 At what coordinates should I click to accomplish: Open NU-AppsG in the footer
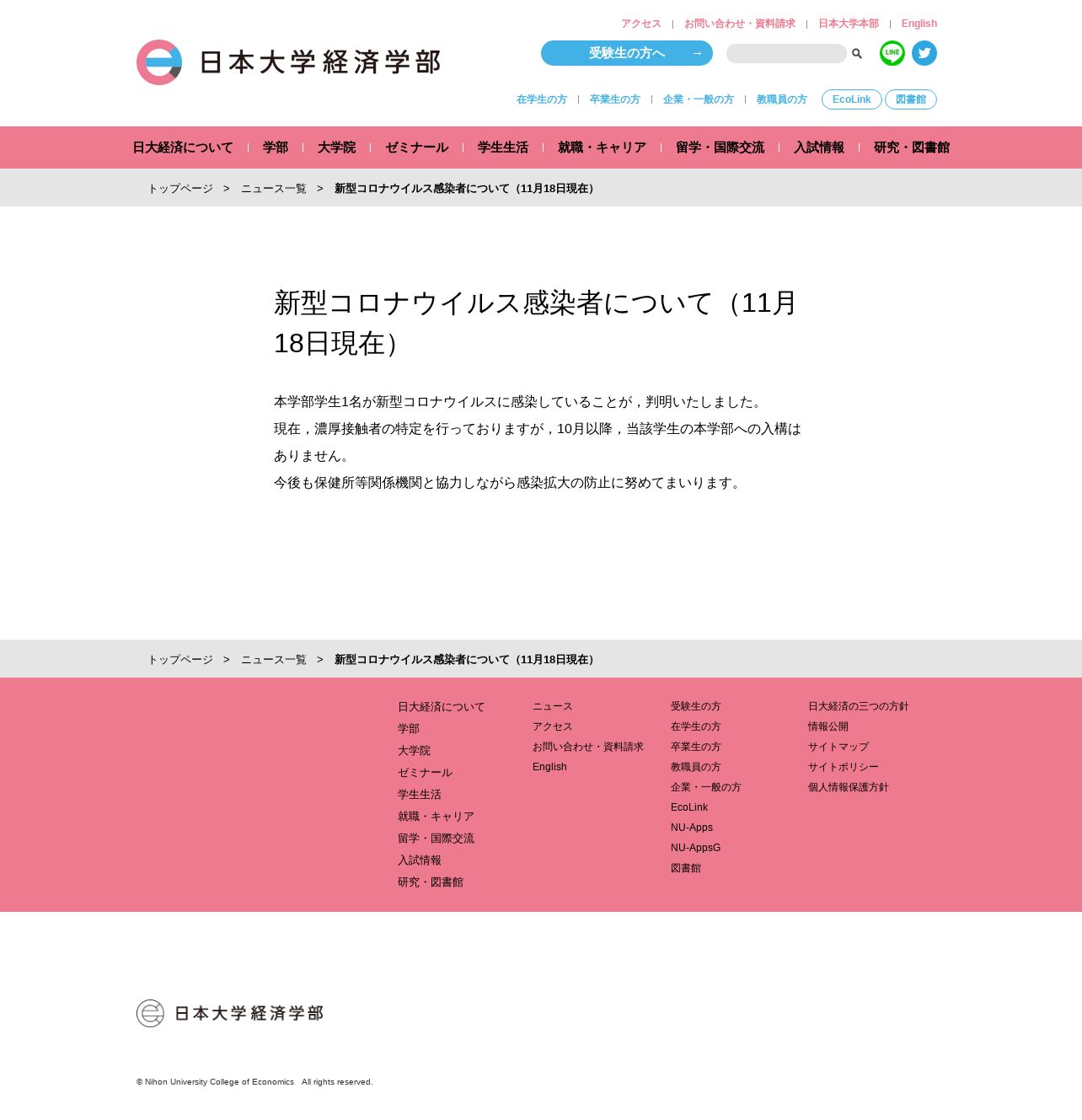[x=696, y=848]
